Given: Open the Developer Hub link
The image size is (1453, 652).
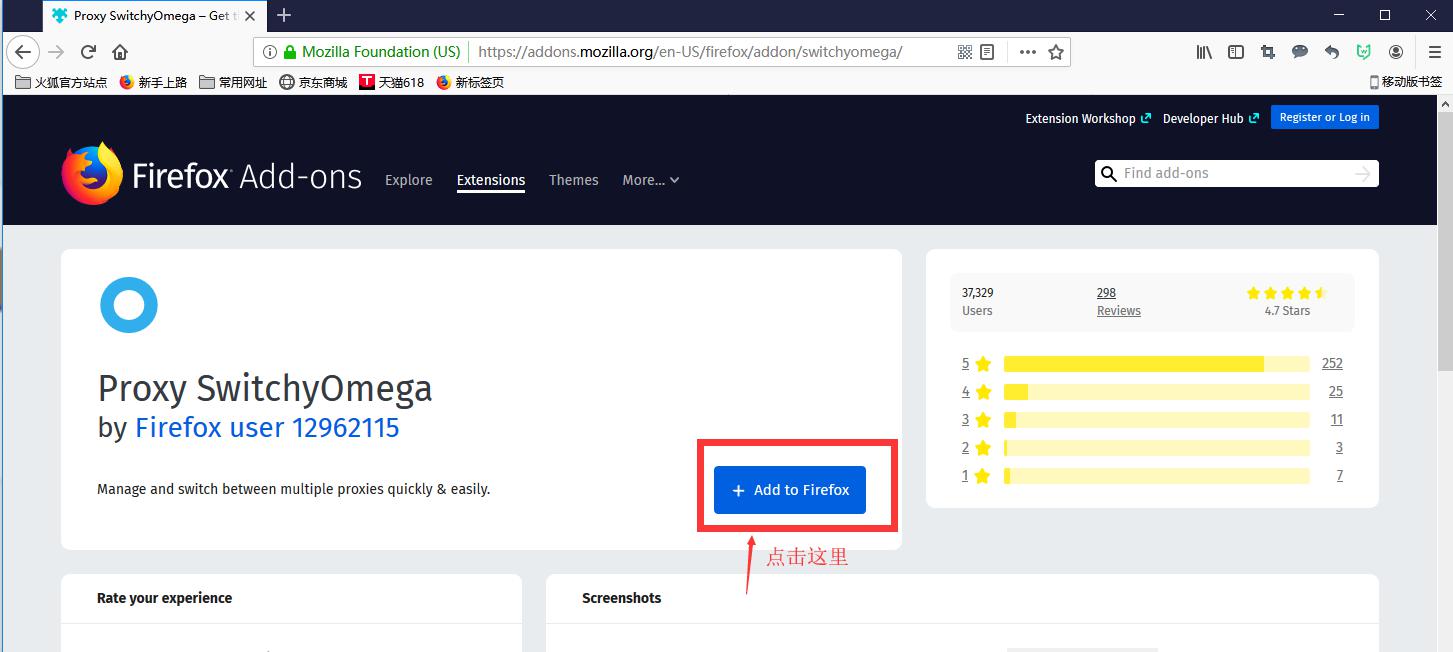Looking at the screenshot, I should [x=1210, y=118].
